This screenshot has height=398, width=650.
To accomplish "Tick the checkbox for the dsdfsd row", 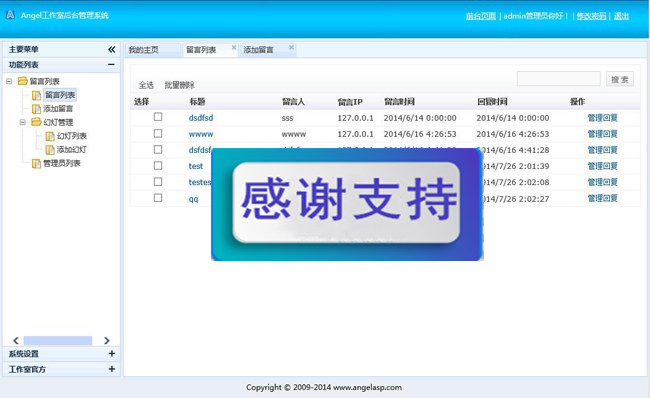I will [x=158, y=117].
